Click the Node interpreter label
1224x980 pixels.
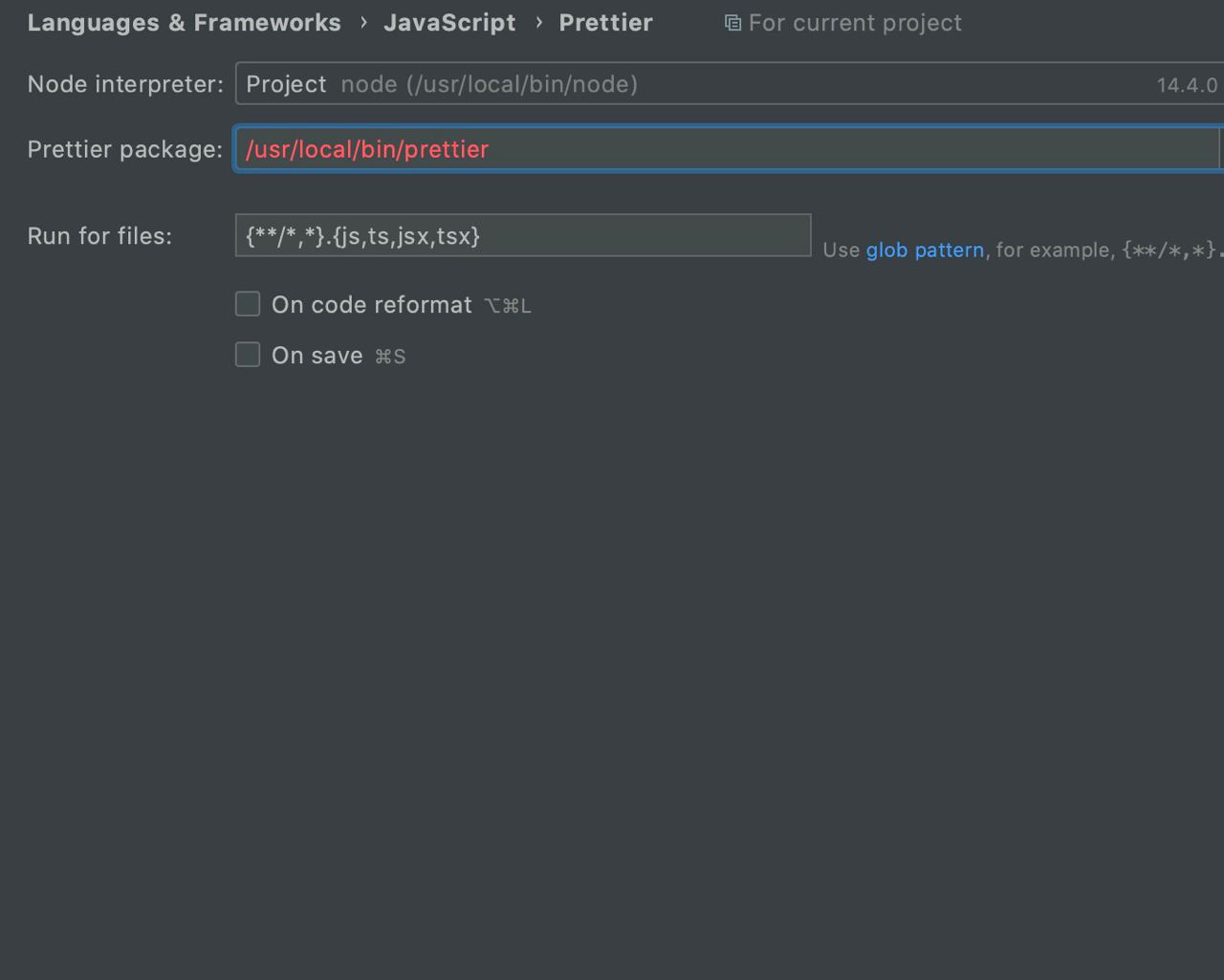125,84
